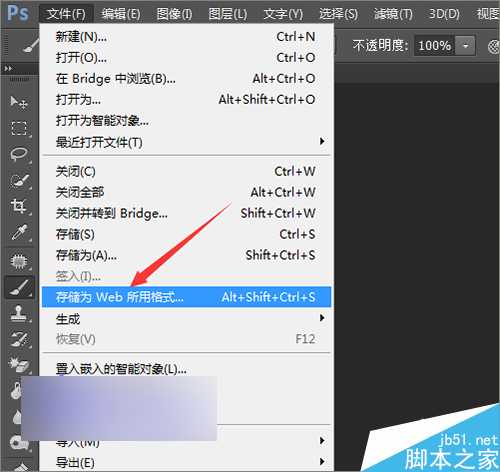Viewport: 500px width, 472px height.
Task: Choose the Lasso tool
Action: click(19, 154)
